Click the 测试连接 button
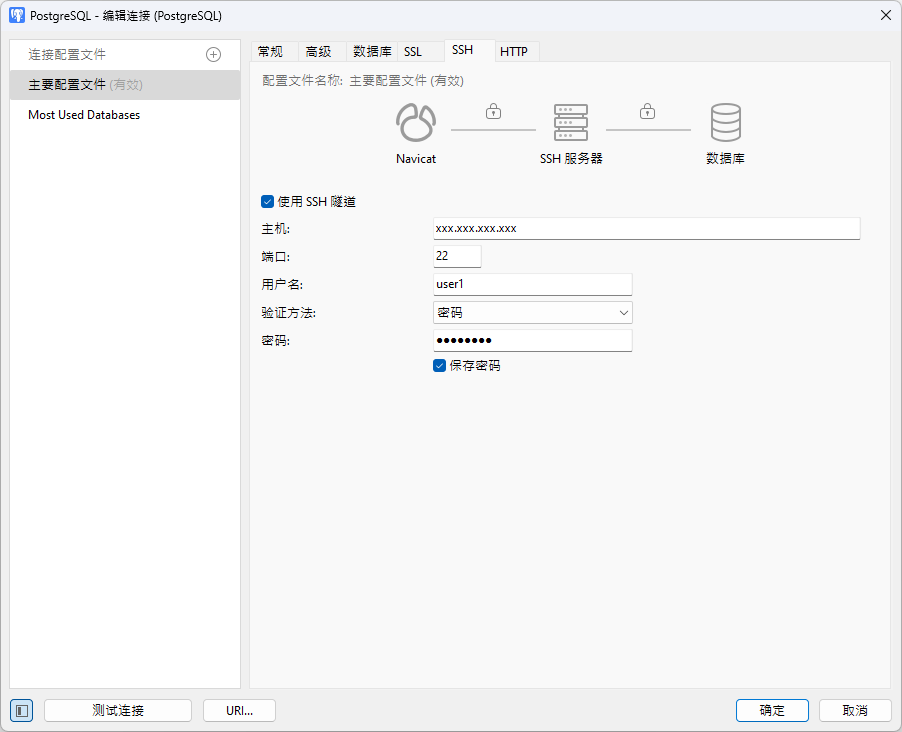 click(118, 711)
